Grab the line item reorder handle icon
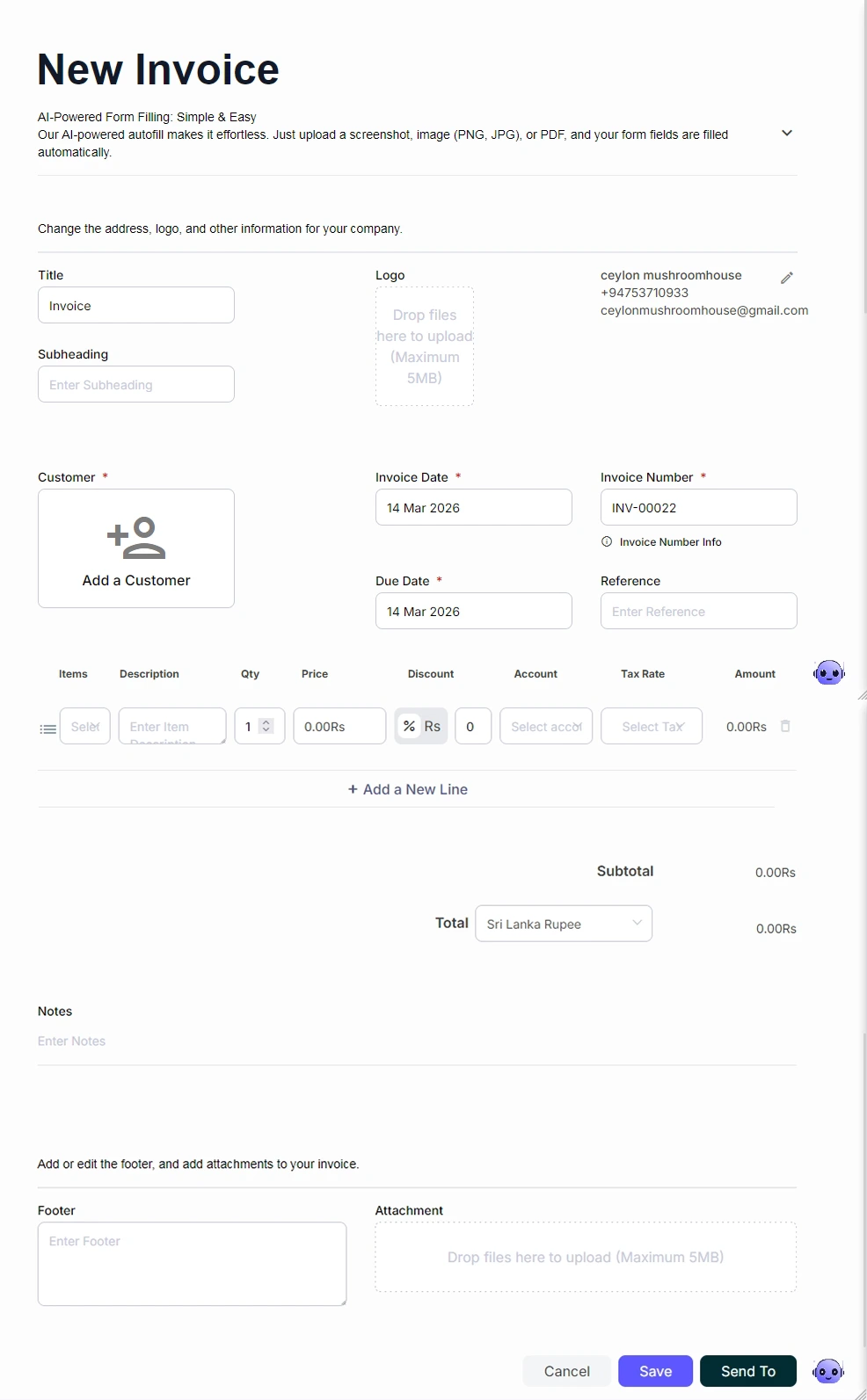The height and width of the screenshot is (1400, 867). pos(48,729)
